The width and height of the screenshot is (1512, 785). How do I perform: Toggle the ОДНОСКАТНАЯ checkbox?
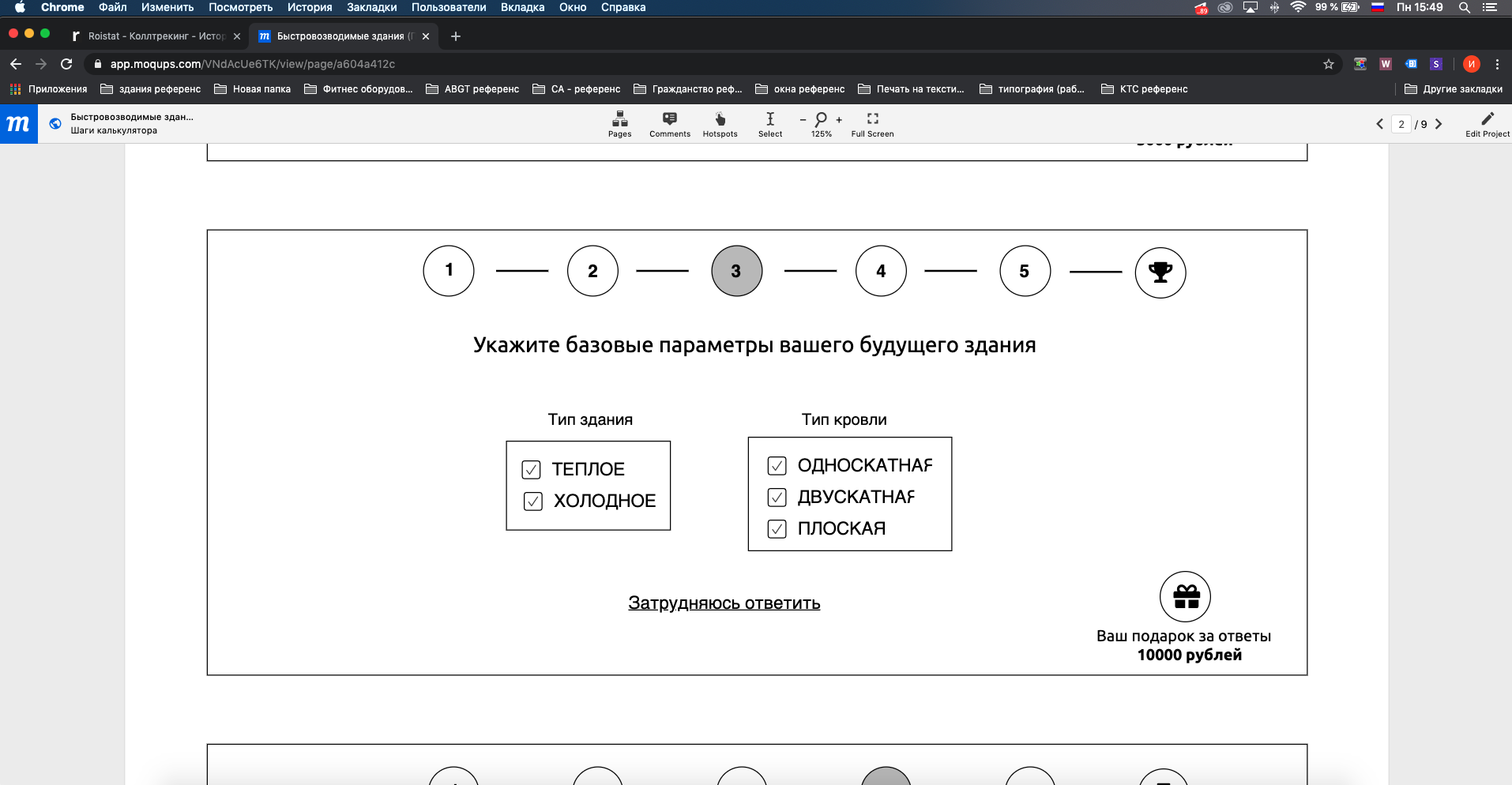[777, 466]
